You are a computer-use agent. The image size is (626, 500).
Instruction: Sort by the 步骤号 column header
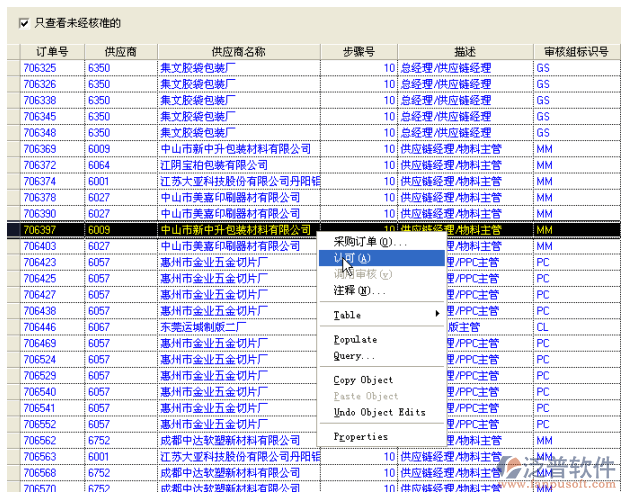pyautogui.click(x=358, y=51)
